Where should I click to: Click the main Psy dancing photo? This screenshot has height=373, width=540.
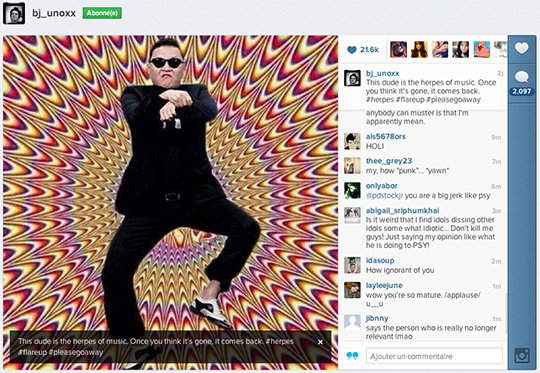(170, 203)
